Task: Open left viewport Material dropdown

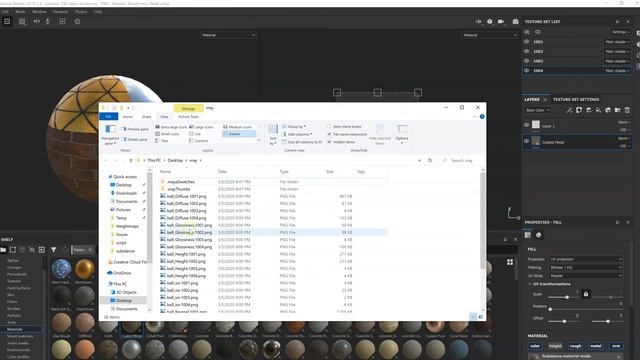Action: coord(228,35)
